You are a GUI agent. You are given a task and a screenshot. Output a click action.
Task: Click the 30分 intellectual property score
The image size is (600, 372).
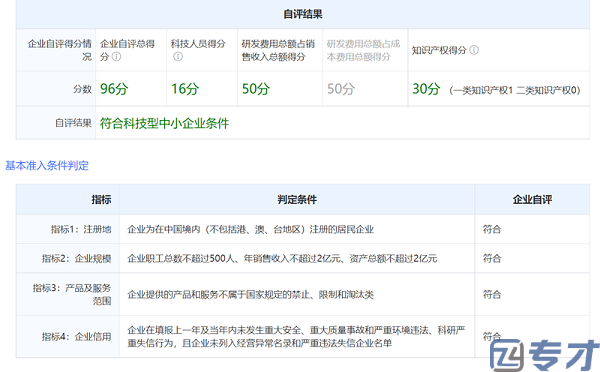click(426, 89)
